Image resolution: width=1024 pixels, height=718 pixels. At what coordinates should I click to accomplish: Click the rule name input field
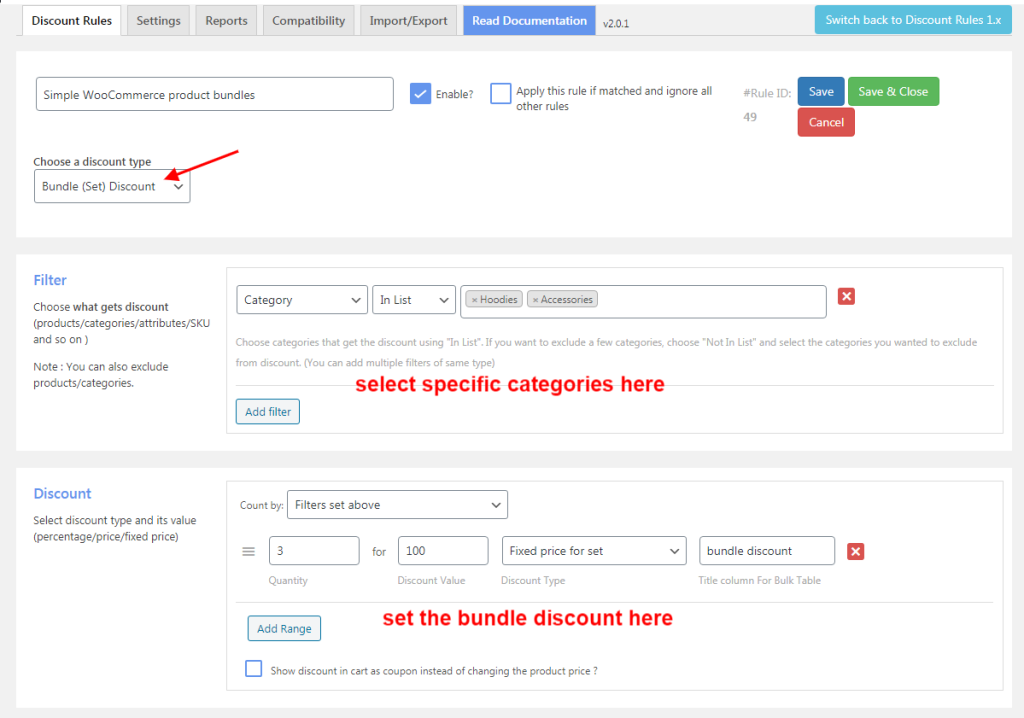(214, 94)
